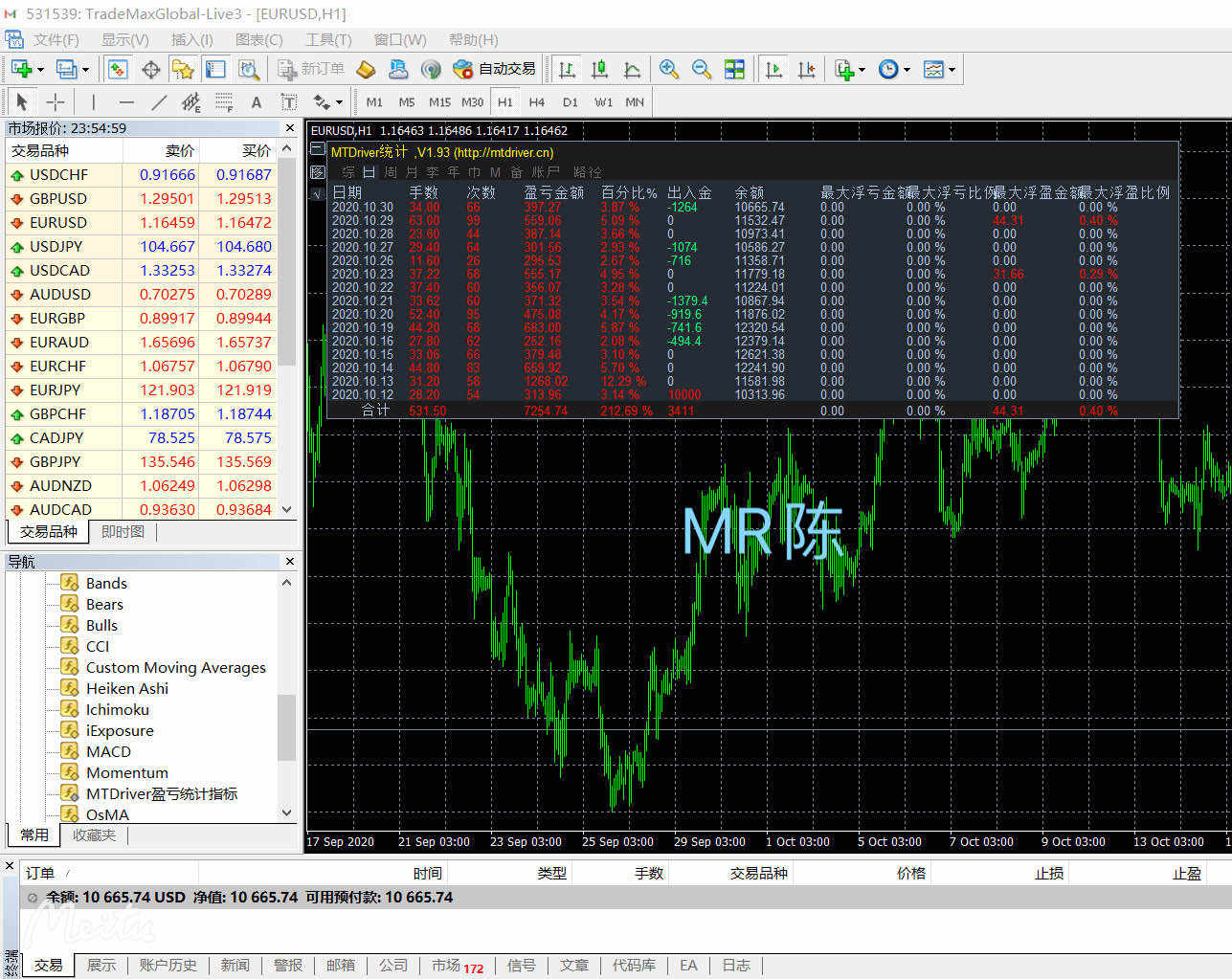
Task: Select the crosshair tool
Action: coord(56,101)
